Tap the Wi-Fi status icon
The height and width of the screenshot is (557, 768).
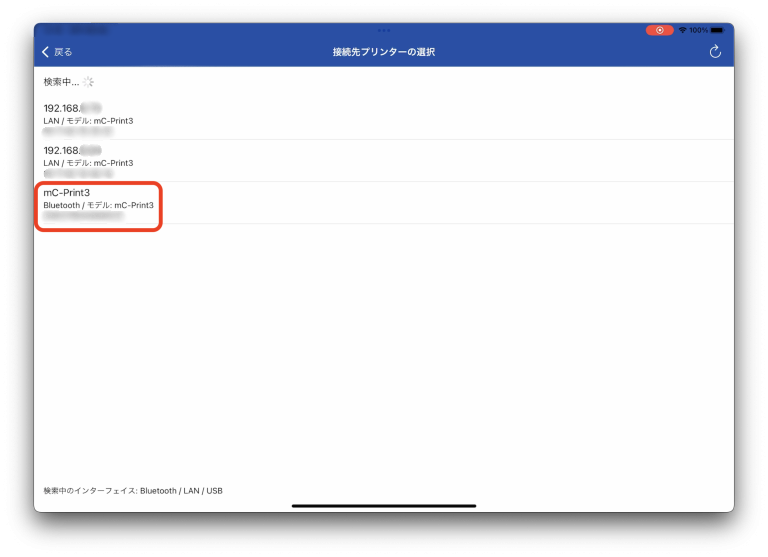point(682,30)
